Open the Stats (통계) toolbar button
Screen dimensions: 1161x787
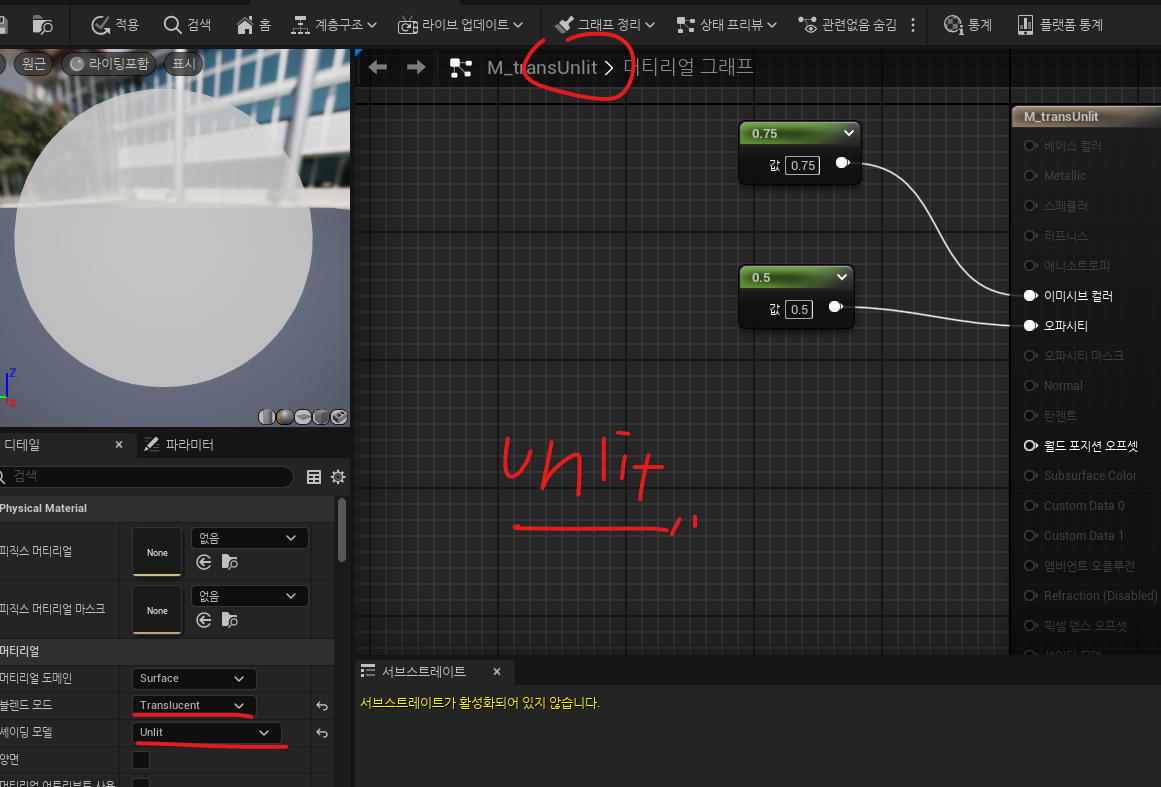[x=968, y=25]
